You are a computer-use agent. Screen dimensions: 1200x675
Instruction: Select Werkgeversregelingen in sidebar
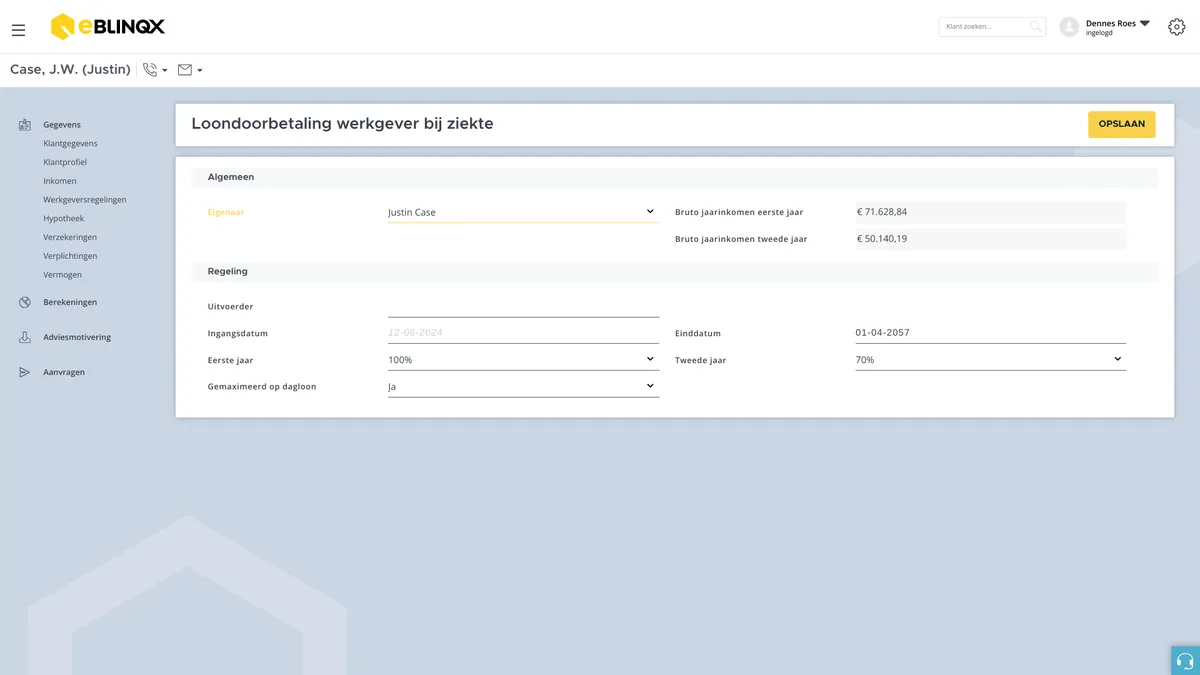tap(85, 200)
